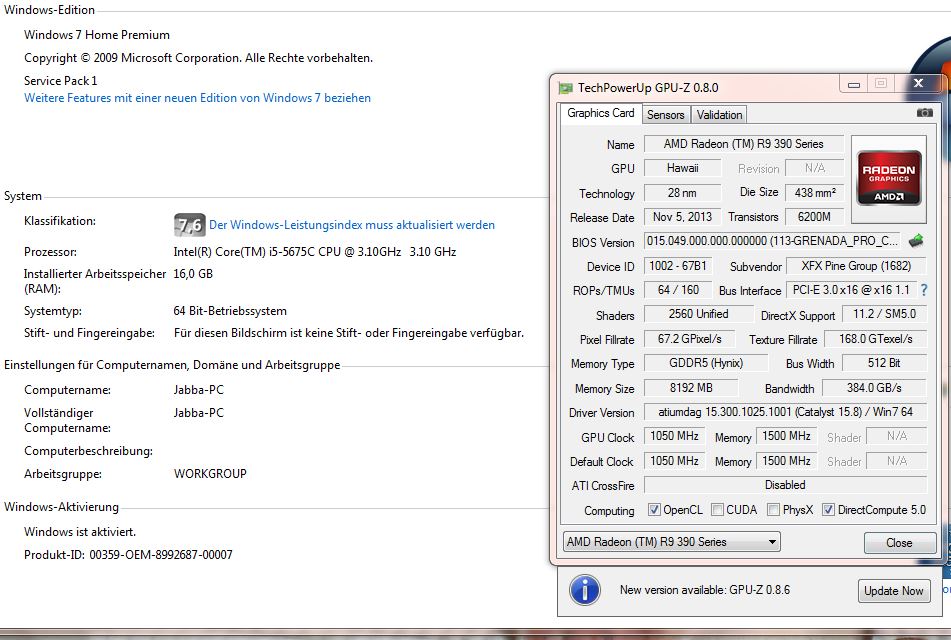
Task: Click the Service Pack 1 text
Action: pos(61,81)
